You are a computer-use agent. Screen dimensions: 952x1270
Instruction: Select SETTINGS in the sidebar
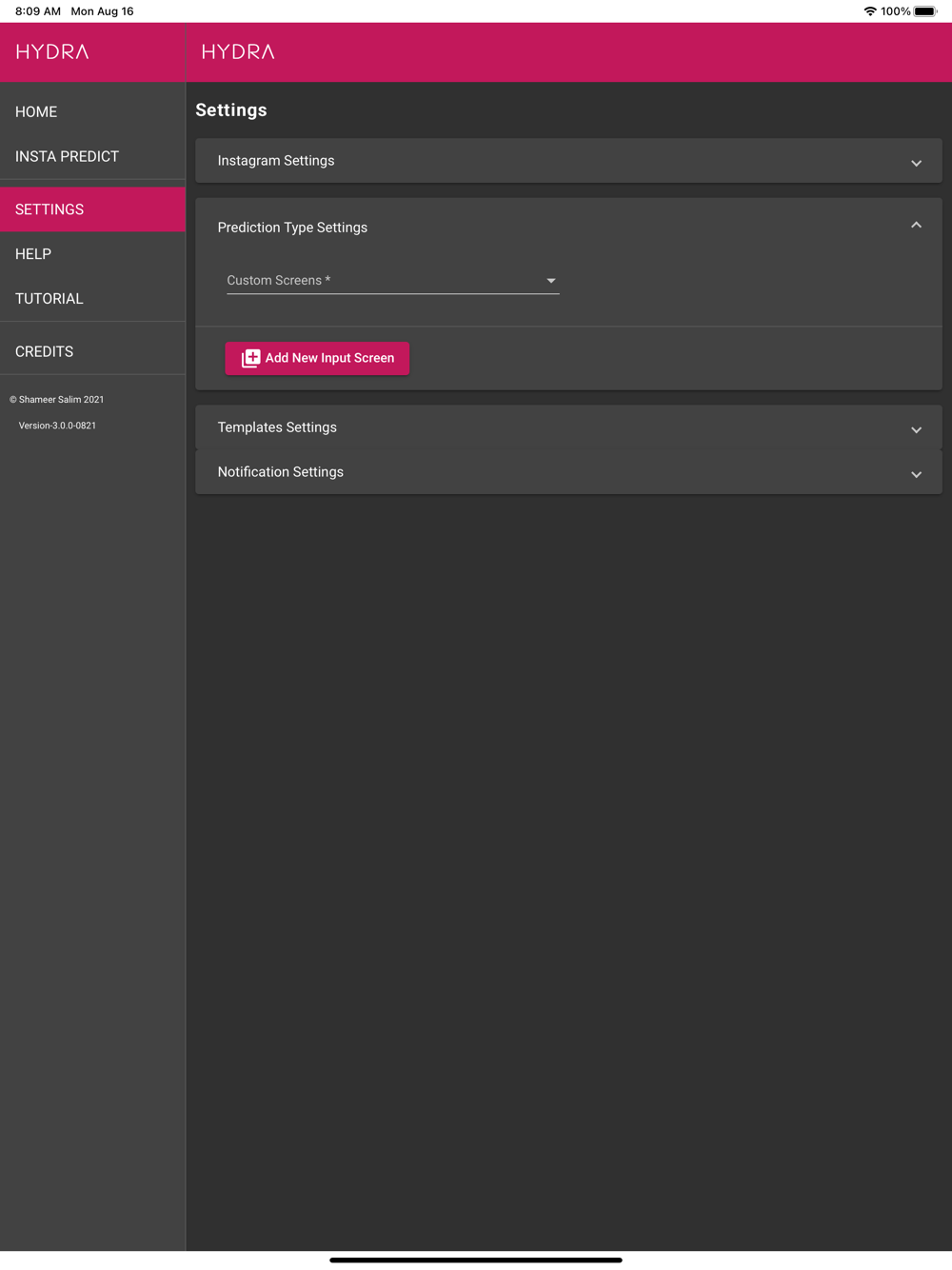92,209
